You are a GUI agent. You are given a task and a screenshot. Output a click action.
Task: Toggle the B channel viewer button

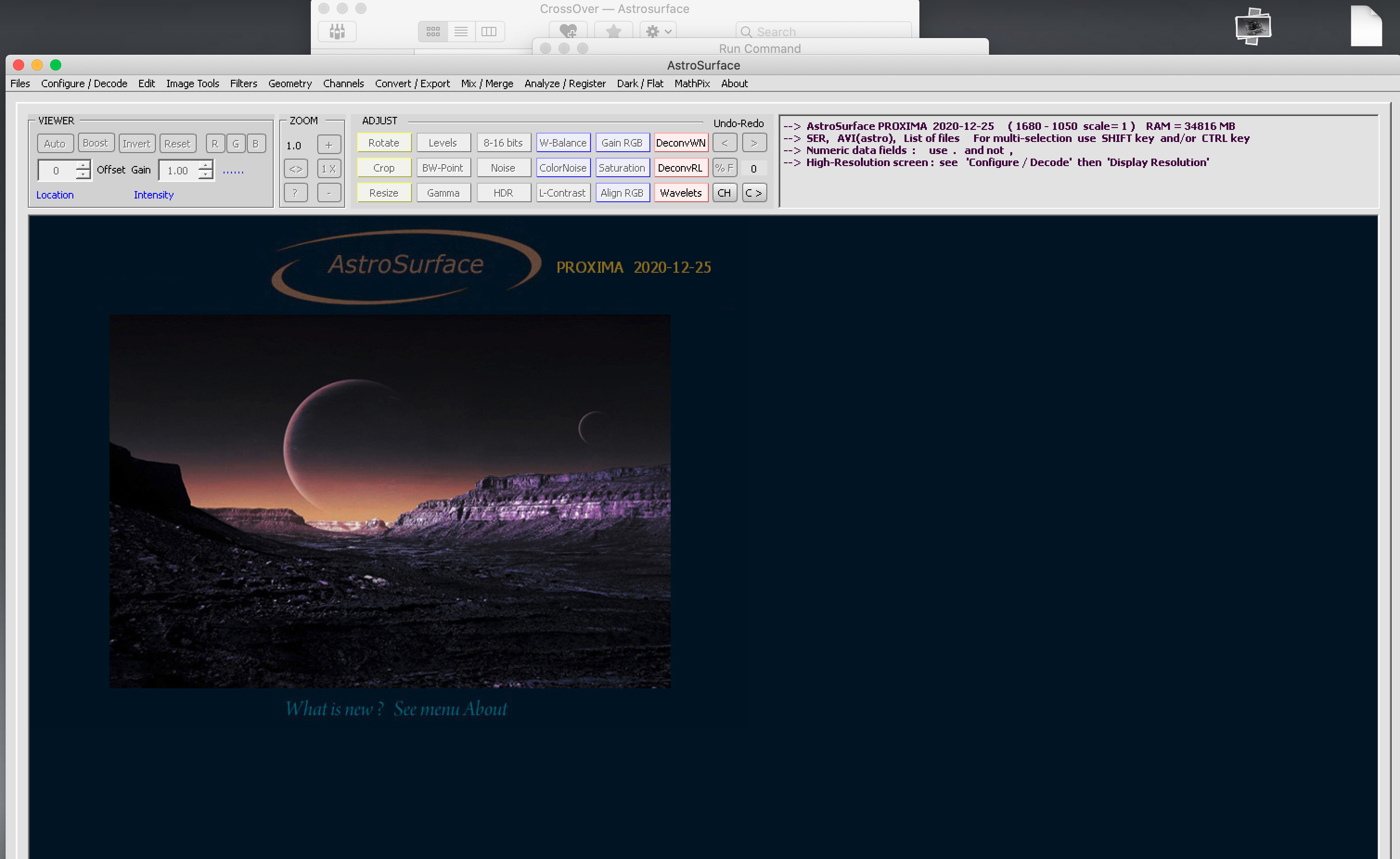tap(256, 144)
